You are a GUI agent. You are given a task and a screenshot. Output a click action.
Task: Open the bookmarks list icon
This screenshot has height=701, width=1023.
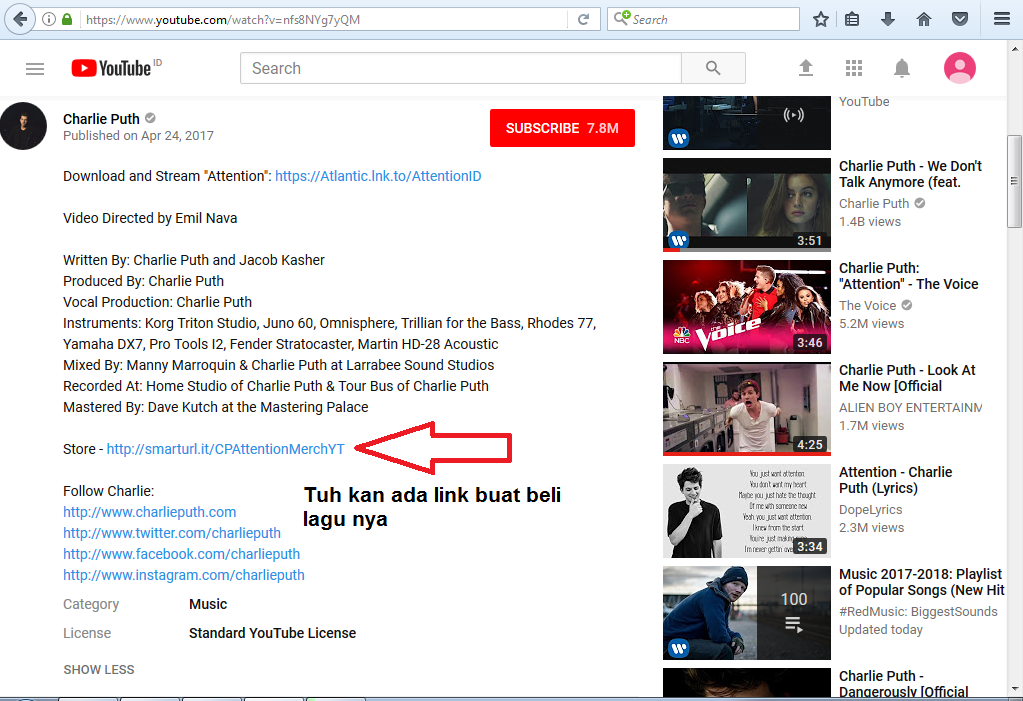pos(852,20)
